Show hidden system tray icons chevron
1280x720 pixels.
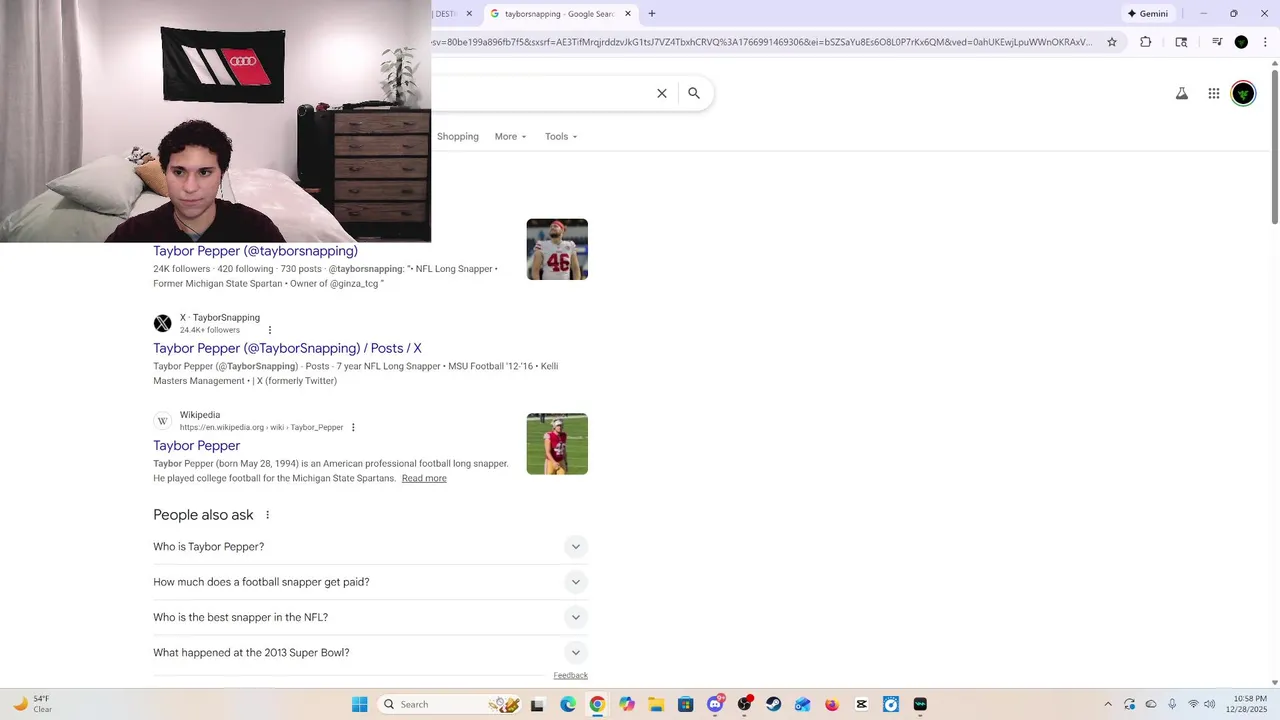point(1107,704)
